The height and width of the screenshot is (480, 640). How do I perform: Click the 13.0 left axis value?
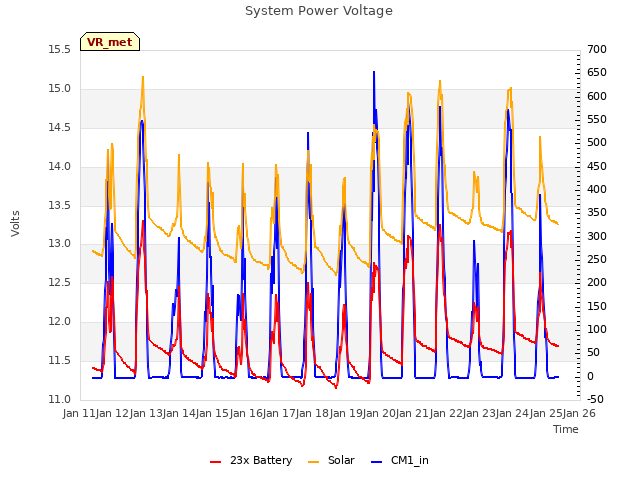[59, 244]
